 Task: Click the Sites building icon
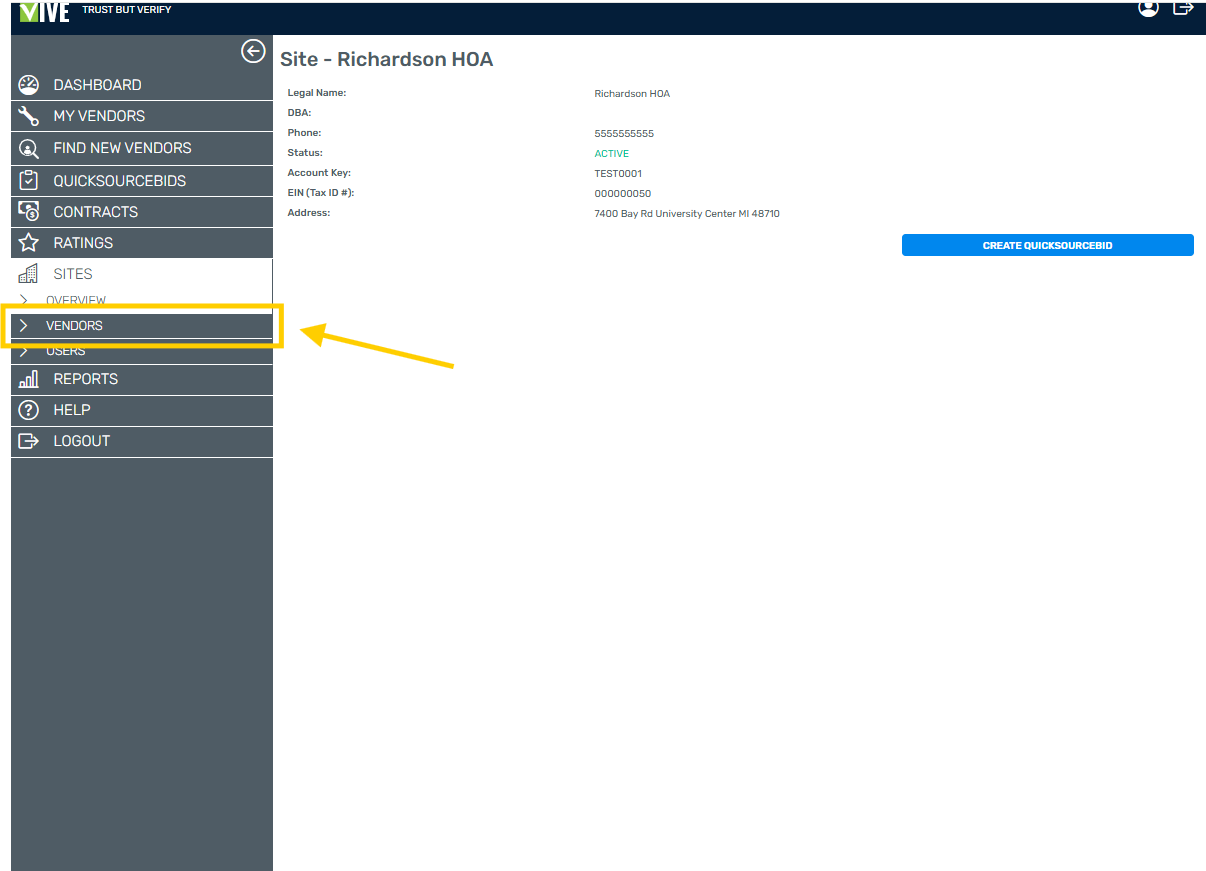click(x=29, y=274)
